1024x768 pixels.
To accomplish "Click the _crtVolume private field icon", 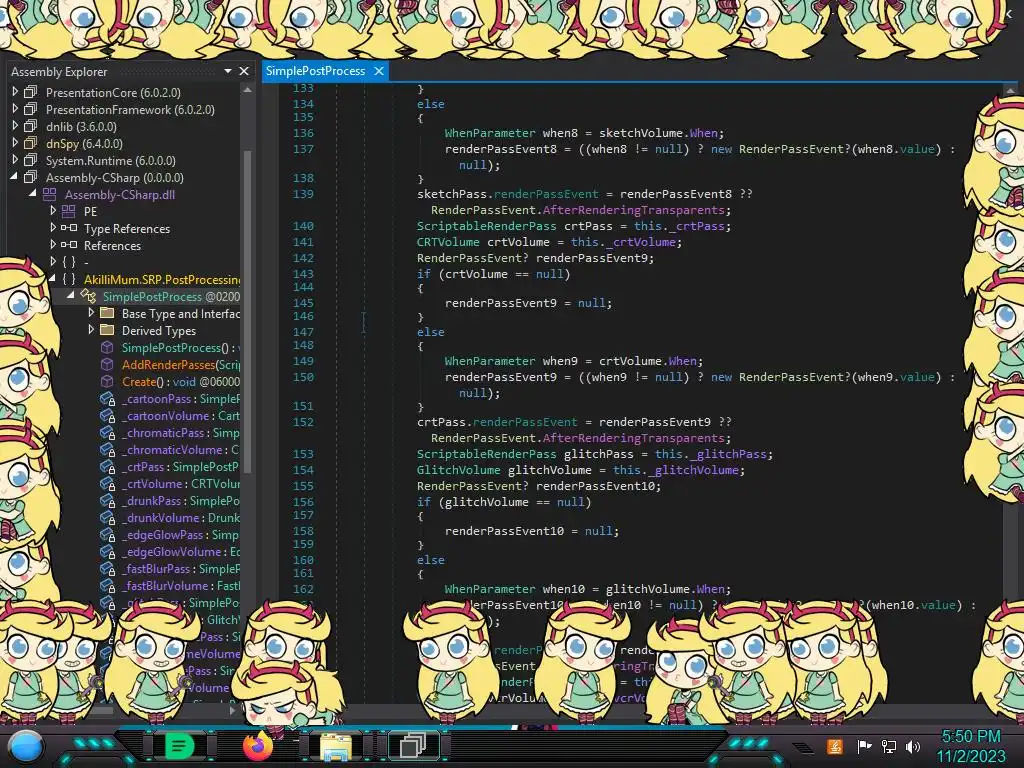I will (108, 484).
